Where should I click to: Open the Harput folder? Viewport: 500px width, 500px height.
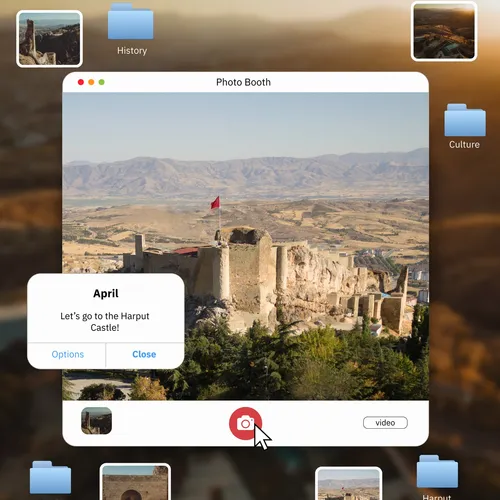tap(437, 471)
